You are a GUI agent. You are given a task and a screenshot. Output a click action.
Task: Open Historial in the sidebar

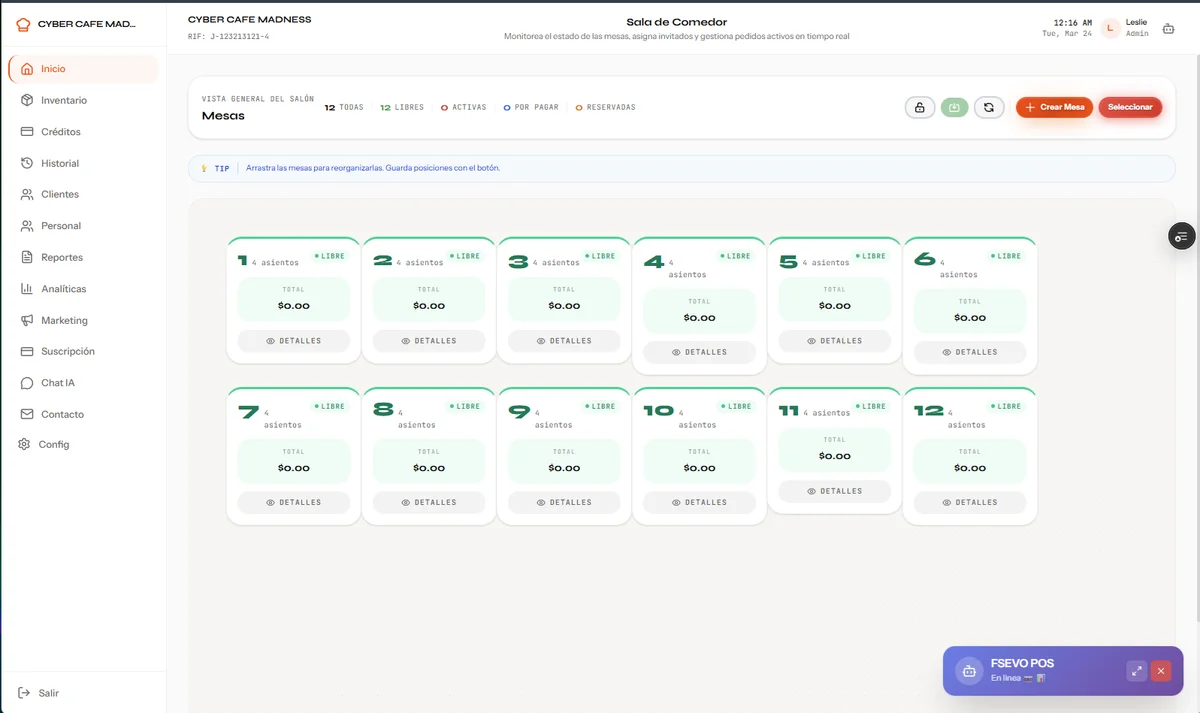(x=60, y=163)
